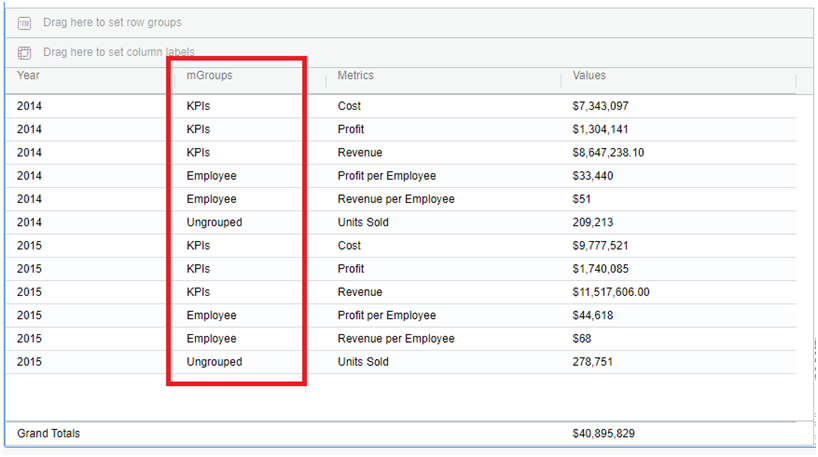Click the Grand Totals label
This screenshot has height=457, width=818.
tap(48, 433)
